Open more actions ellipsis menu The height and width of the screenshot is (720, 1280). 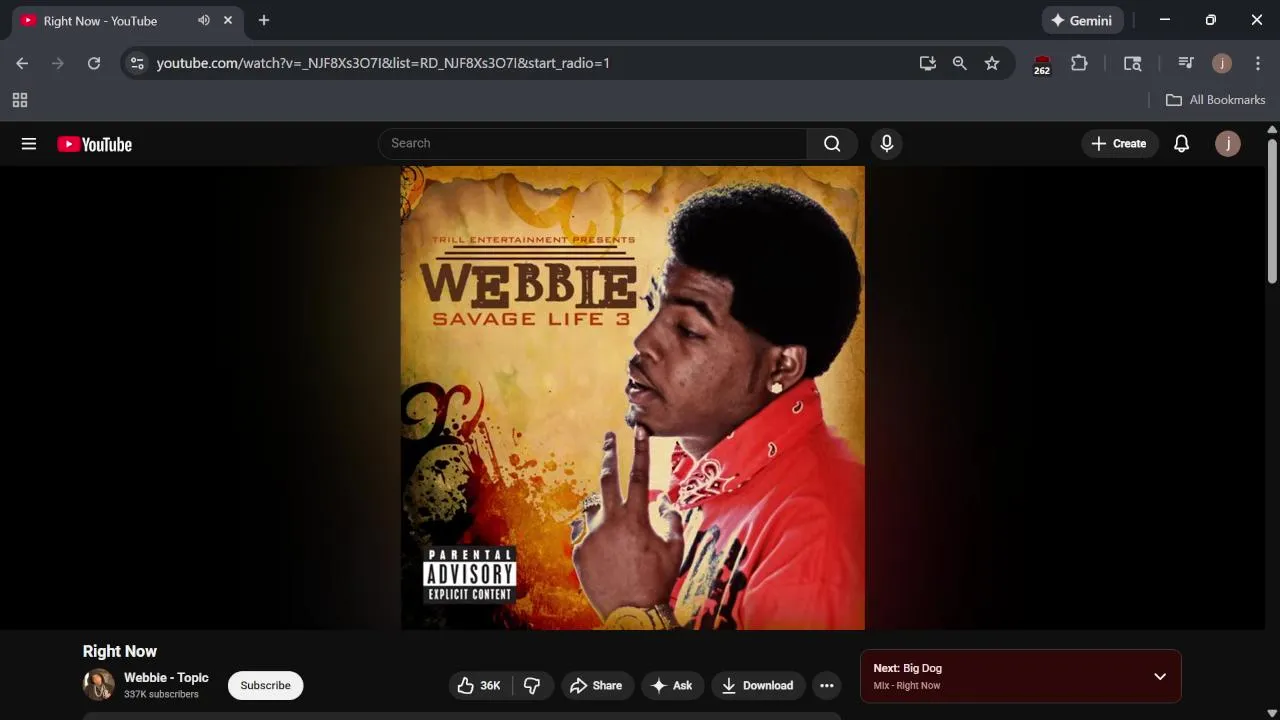tap(826, 685)
